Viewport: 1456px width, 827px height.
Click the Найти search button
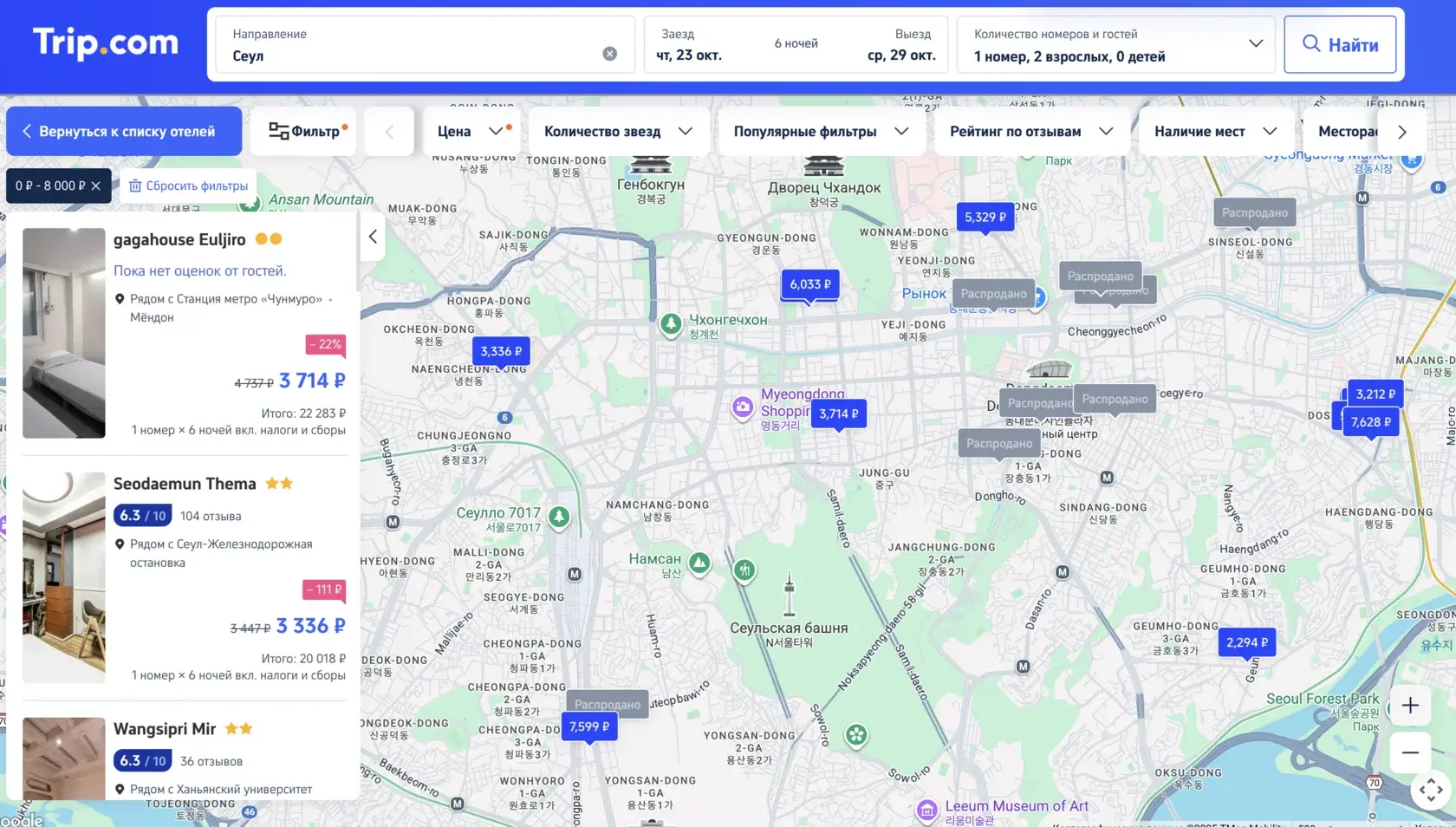[1340, 44]
